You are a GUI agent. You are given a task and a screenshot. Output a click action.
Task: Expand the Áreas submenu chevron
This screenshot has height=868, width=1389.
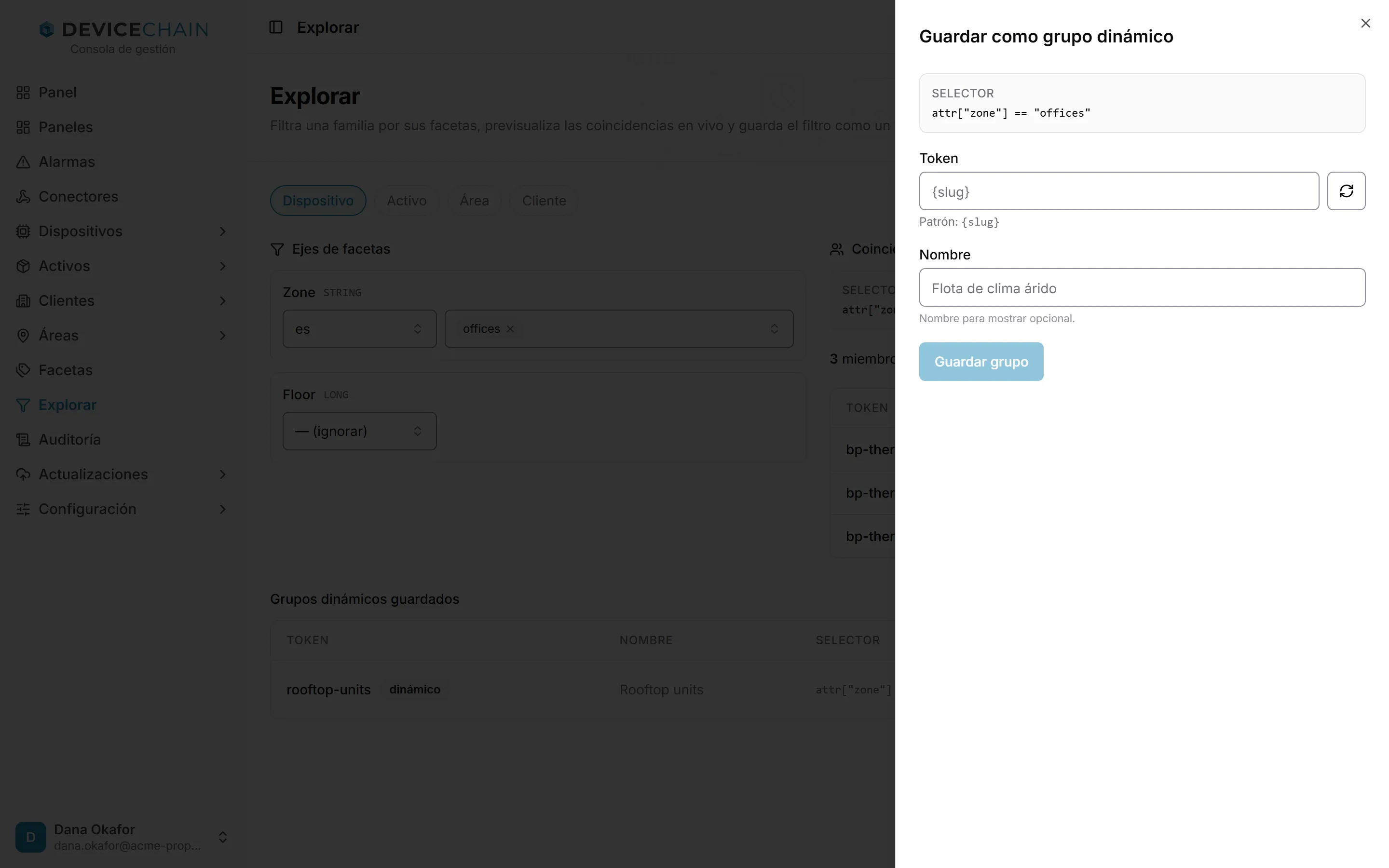tap(223, 335)
